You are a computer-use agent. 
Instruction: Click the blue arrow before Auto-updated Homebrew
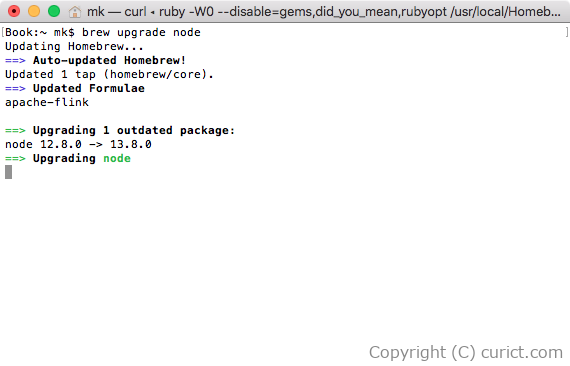click(15, 60)
